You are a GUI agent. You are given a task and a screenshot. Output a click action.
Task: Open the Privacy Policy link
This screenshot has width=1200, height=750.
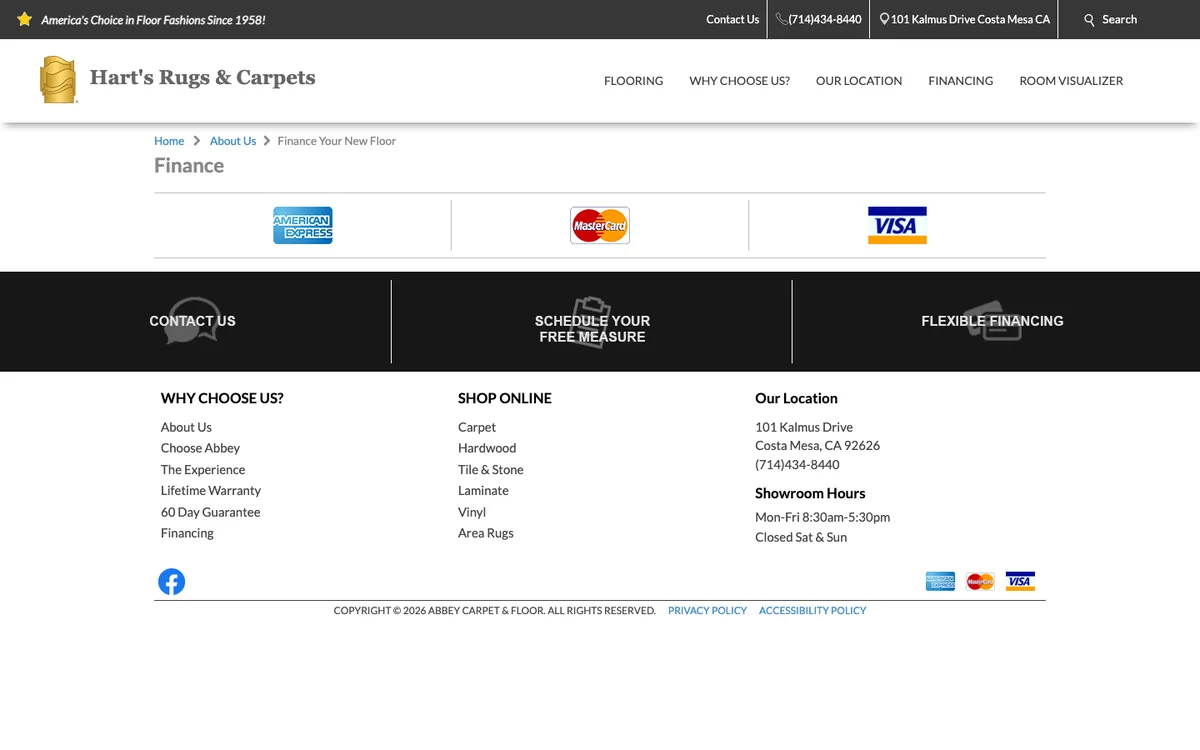[x=707, y=610]
